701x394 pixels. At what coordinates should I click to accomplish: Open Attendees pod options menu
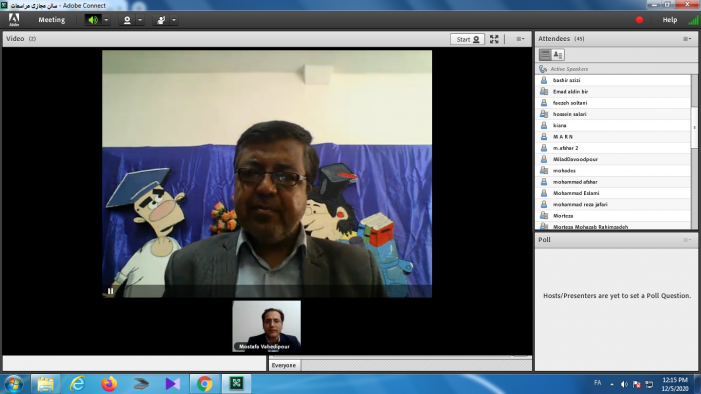click(x=687, y=39)
